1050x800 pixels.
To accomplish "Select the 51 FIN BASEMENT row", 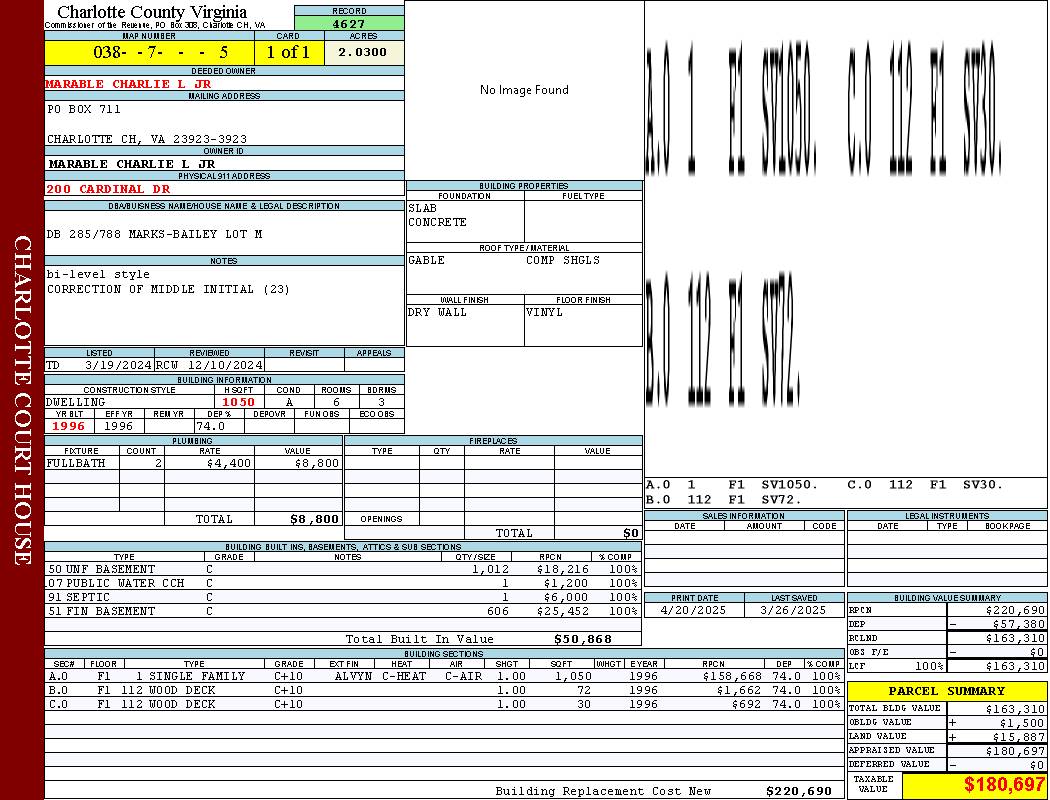I will [x=342, y=612].
